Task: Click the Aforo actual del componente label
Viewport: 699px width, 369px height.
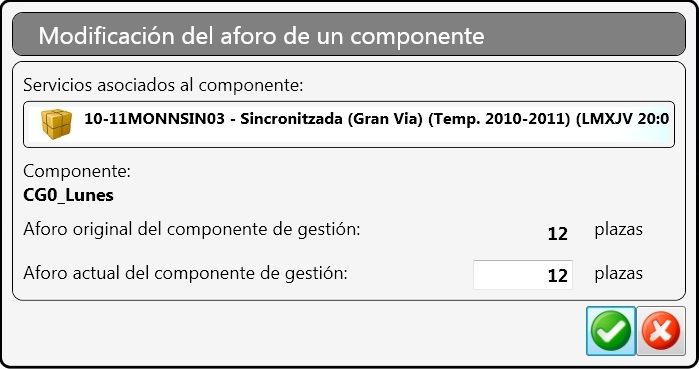Action: [x=185, y=273]
